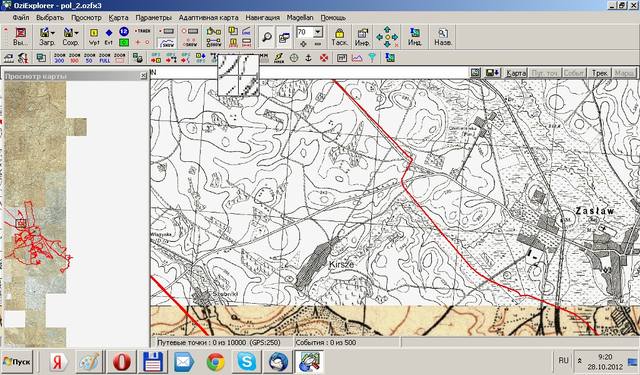The image size is (640, 375).
Task: Close the Просмотр карты overview panel
Action: (143, 76)
